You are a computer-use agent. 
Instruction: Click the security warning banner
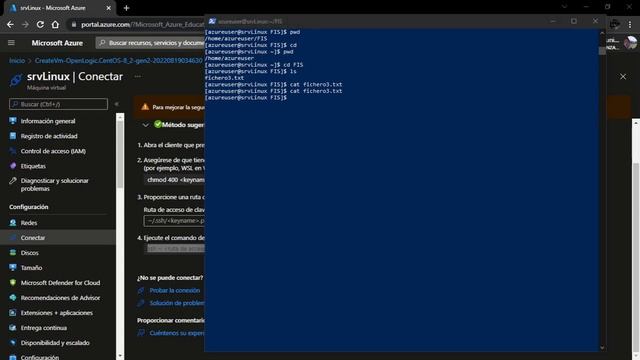169,107
